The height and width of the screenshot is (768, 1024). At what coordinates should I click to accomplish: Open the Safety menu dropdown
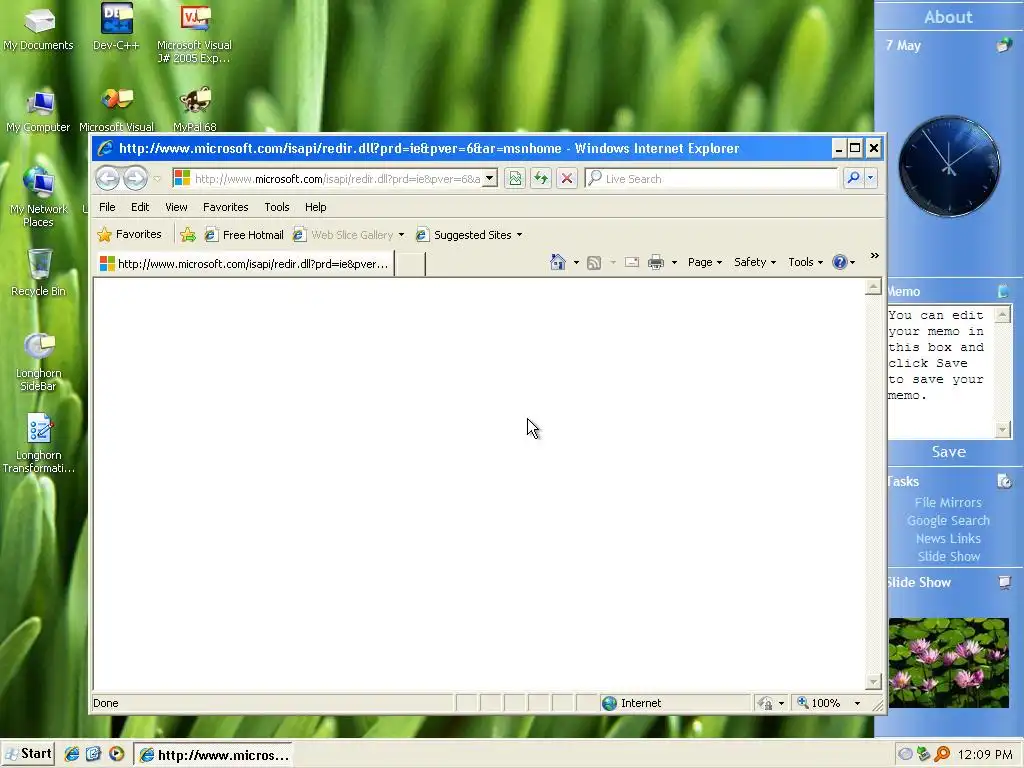pyautogui.click(x=754, y=263)
